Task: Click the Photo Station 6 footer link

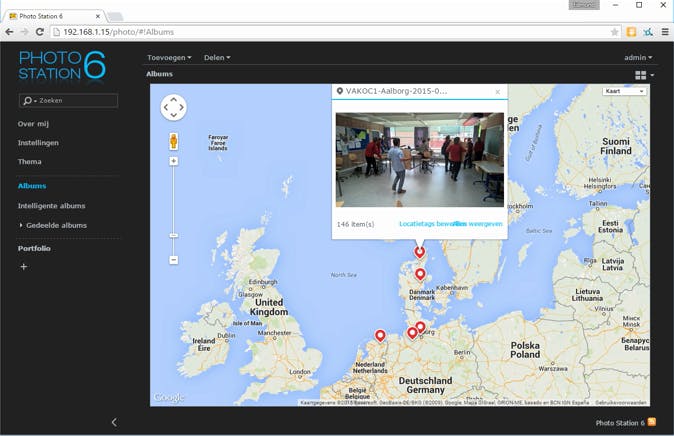Action: click(x=620, y=423)
